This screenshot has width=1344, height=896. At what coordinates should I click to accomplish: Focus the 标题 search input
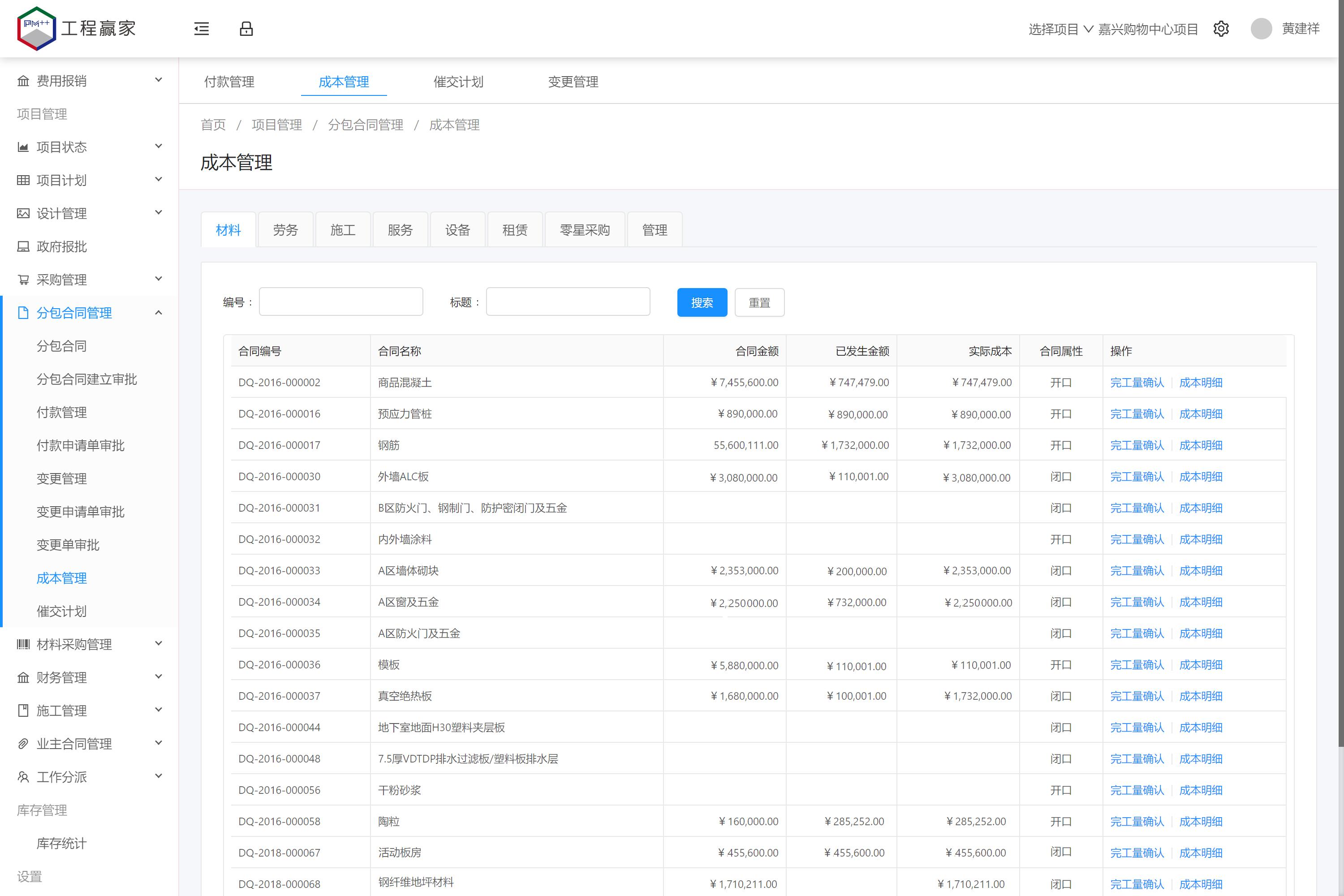pyautogui.click(x=568, y=302)
